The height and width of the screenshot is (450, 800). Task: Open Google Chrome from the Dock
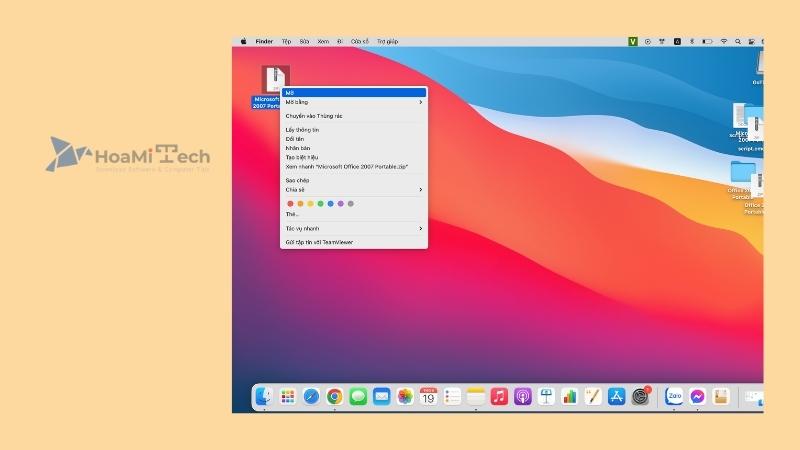334,397
